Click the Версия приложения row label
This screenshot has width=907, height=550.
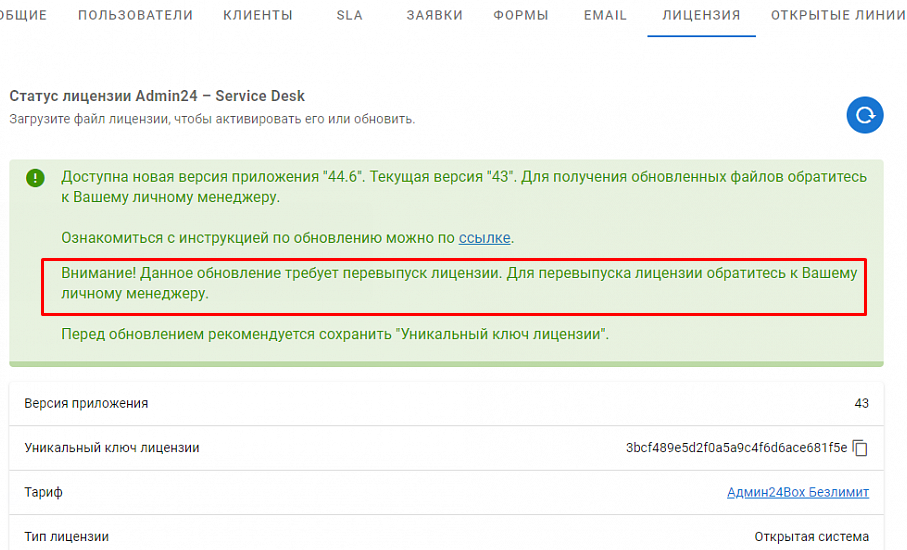click(86, 404)
